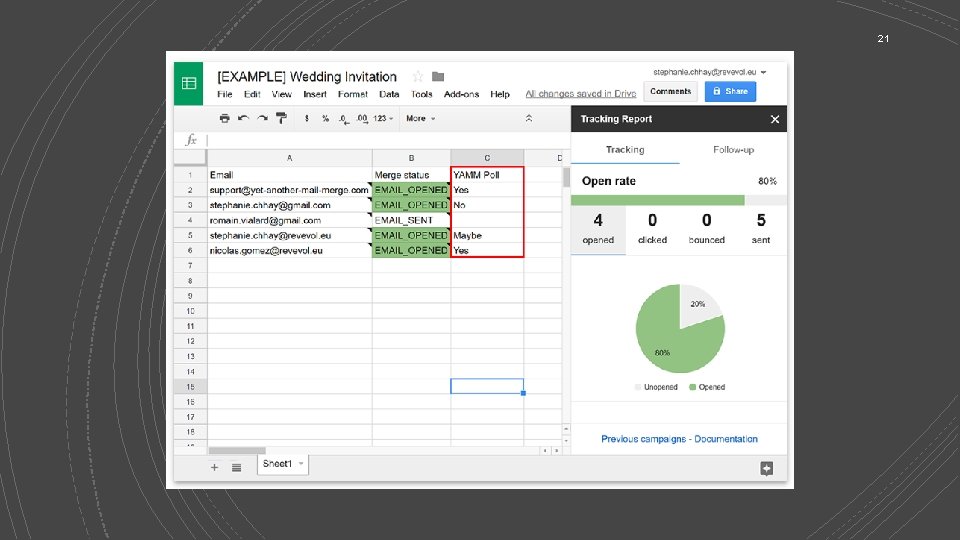Open the Documentation link

pyautogui.click(x=726, y=439)
